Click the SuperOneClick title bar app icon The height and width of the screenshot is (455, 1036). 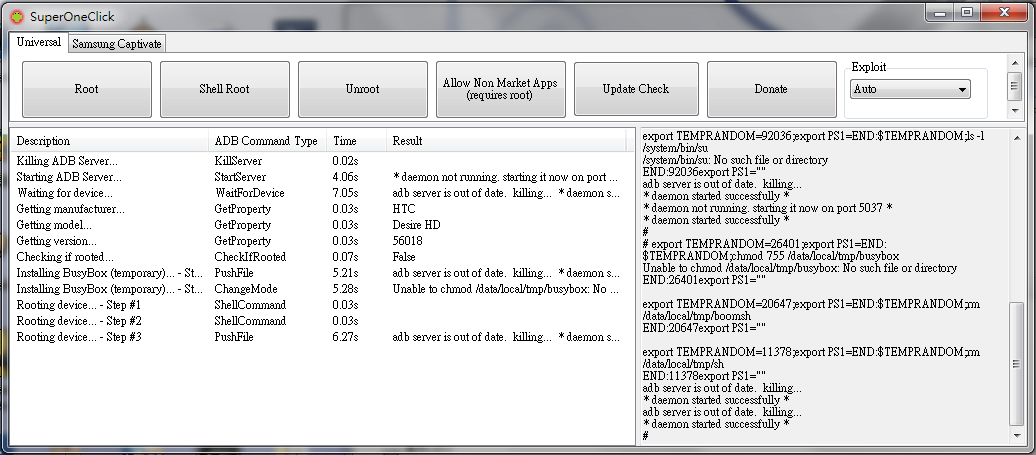(x=17, y=16)
